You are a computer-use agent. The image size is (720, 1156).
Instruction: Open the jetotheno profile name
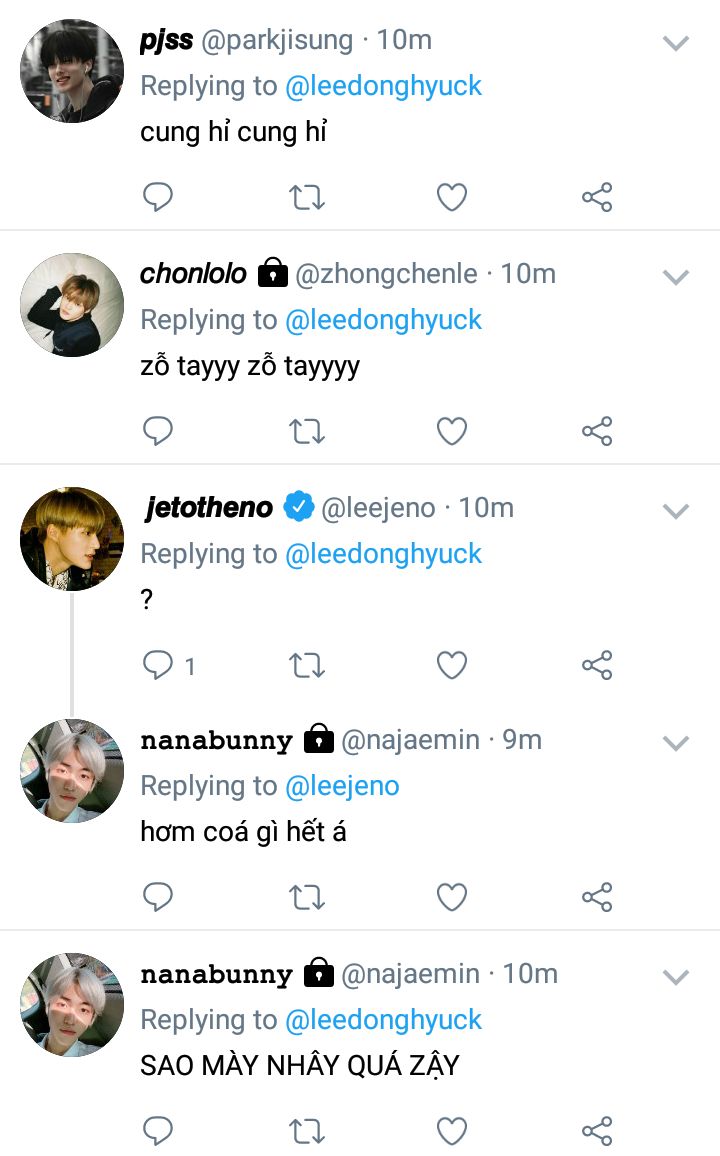click(x=209, y=507)
